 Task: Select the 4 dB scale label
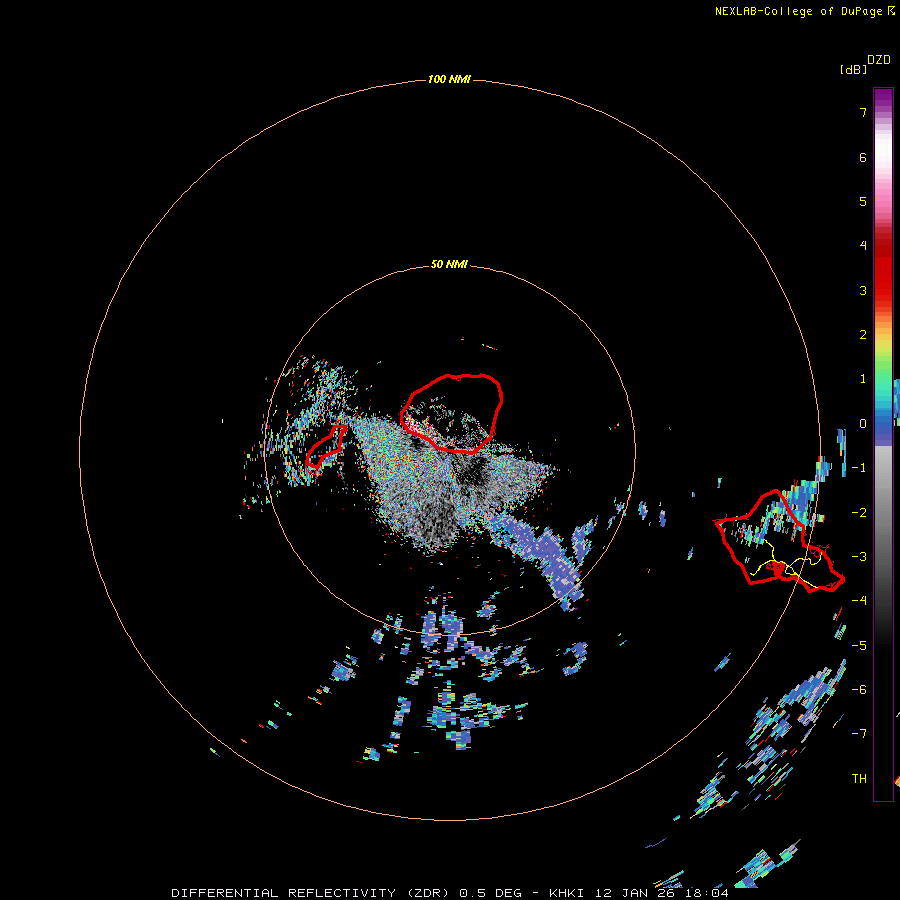point(863,246)
